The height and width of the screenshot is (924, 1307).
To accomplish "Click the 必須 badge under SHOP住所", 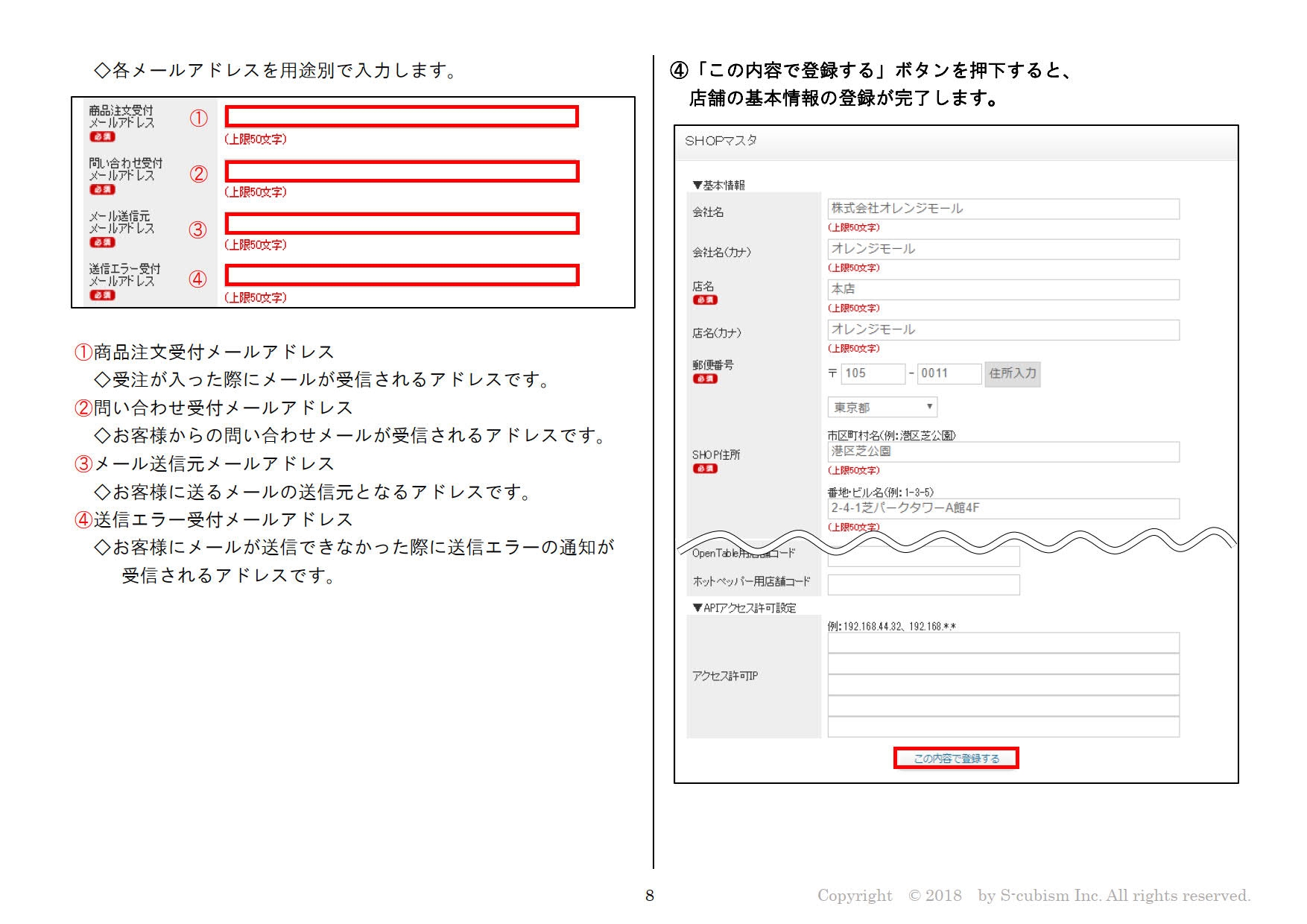I will pyautogui.click(x=705, y=469).
